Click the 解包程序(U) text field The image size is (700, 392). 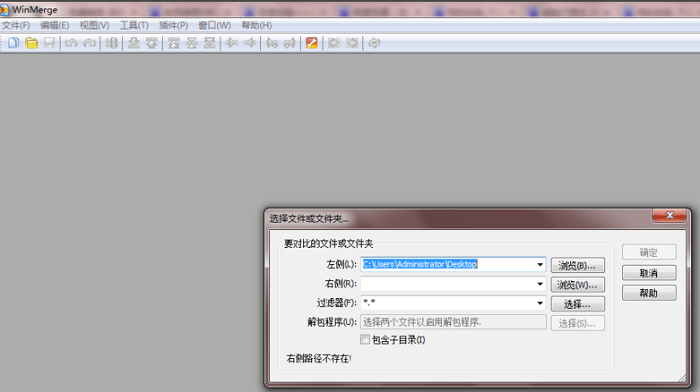453,322
